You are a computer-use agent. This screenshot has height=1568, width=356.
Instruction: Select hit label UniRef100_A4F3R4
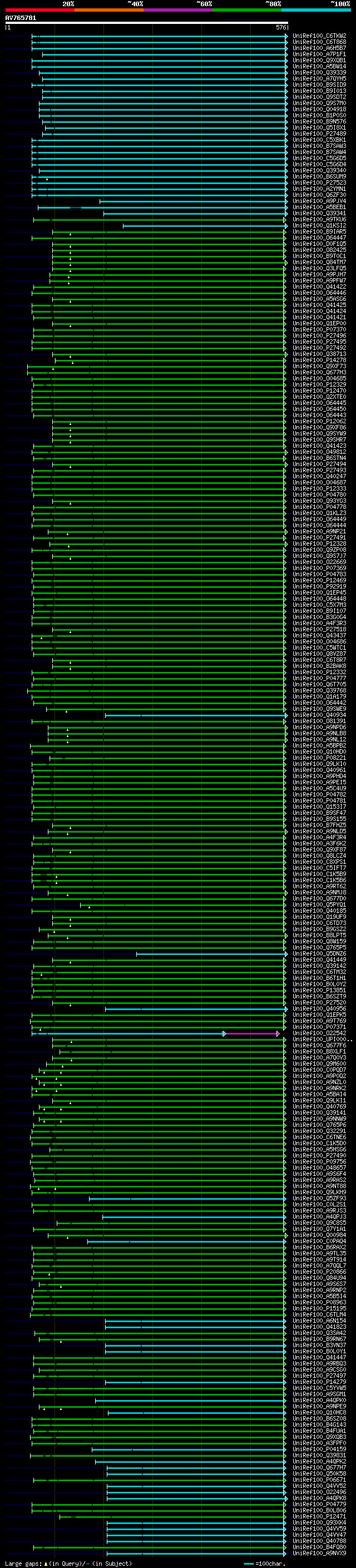(x=319, y=838)
